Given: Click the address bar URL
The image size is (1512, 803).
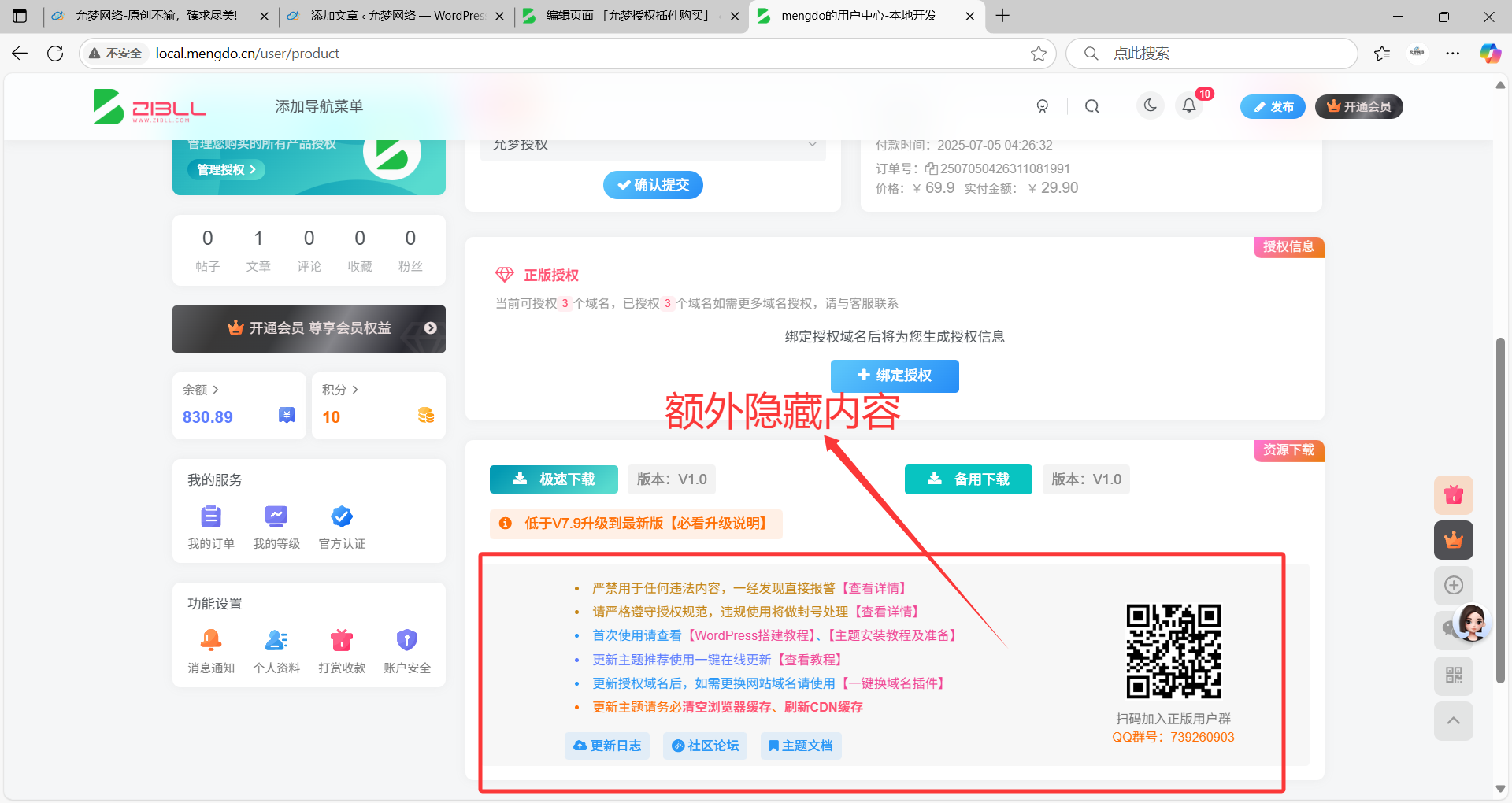Looking at the screenshot, I should click(247, 54).
